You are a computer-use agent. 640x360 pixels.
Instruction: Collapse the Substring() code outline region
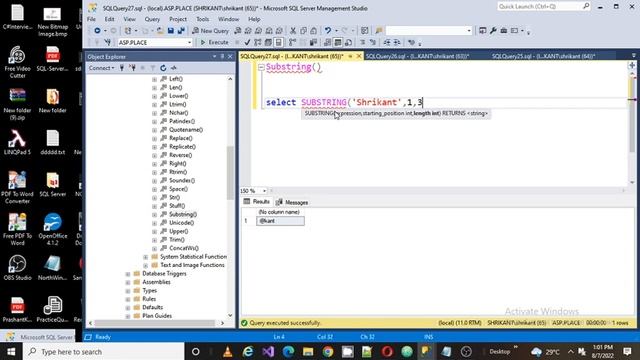[x=261, y=67]
